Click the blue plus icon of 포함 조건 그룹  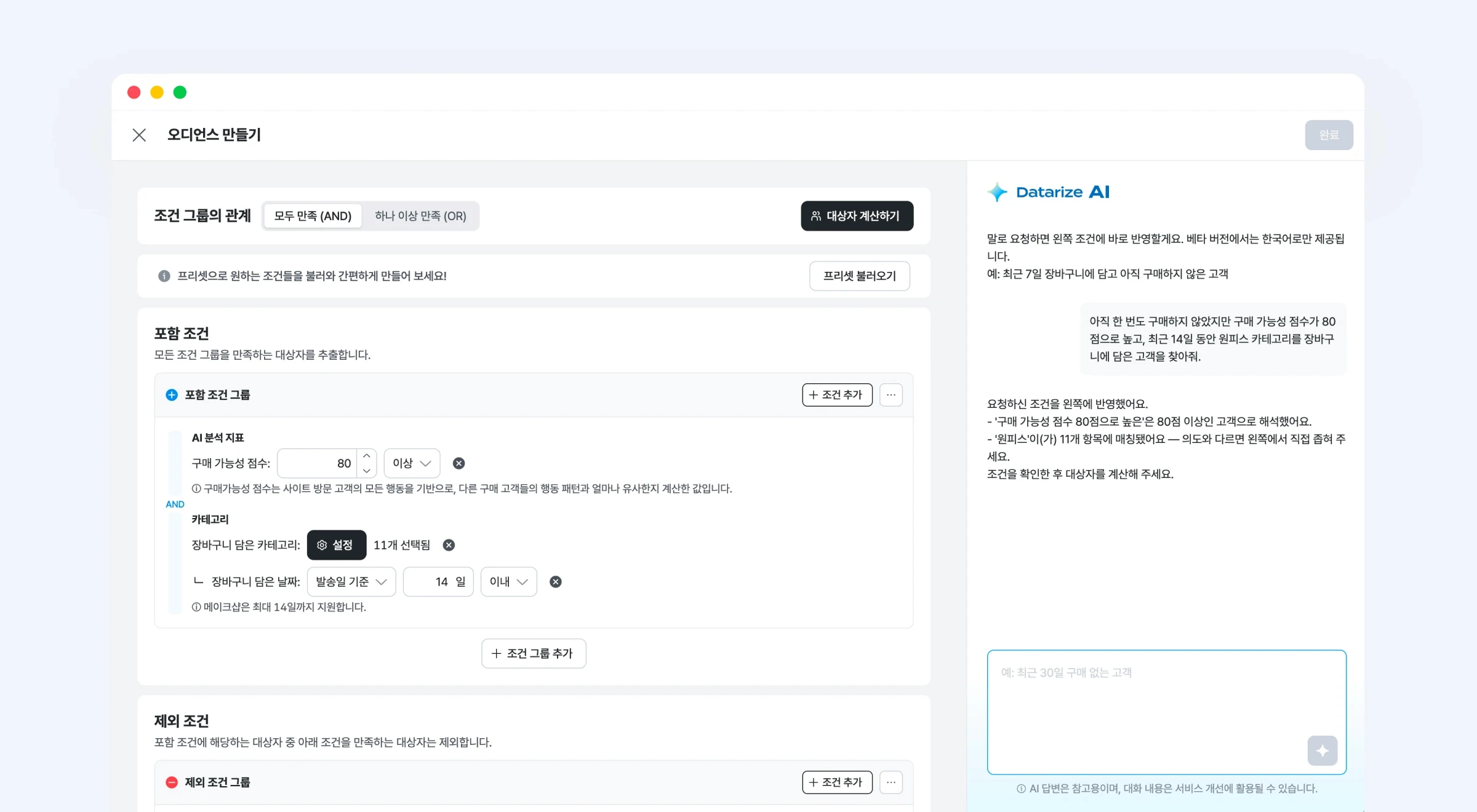point(172,395)
